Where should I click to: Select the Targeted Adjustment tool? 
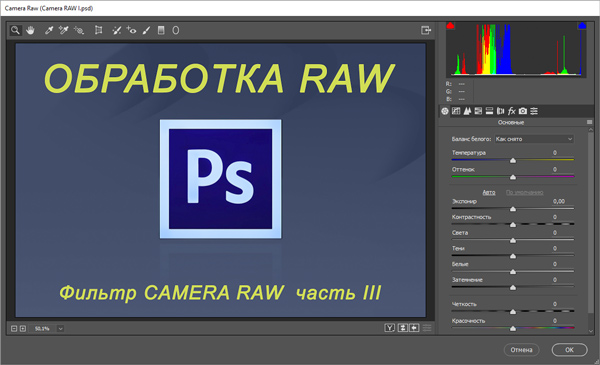click(79, 30)
